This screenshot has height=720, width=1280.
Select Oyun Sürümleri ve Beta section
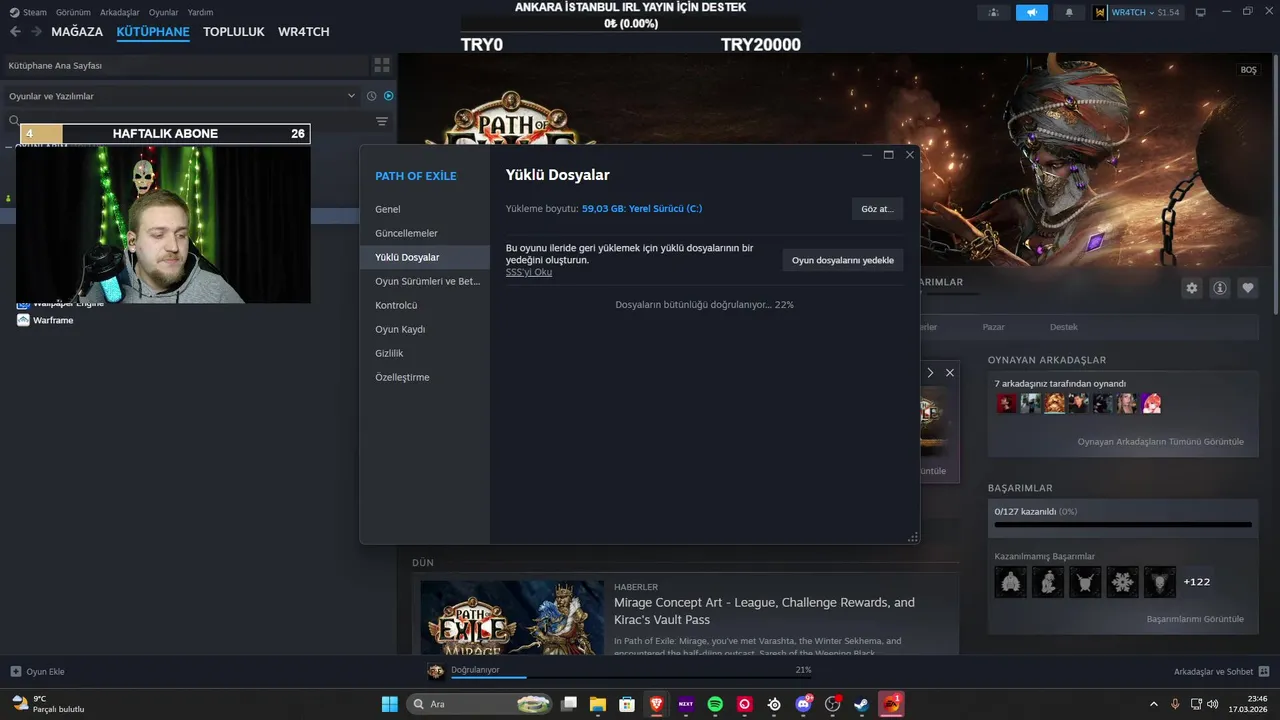425,281
